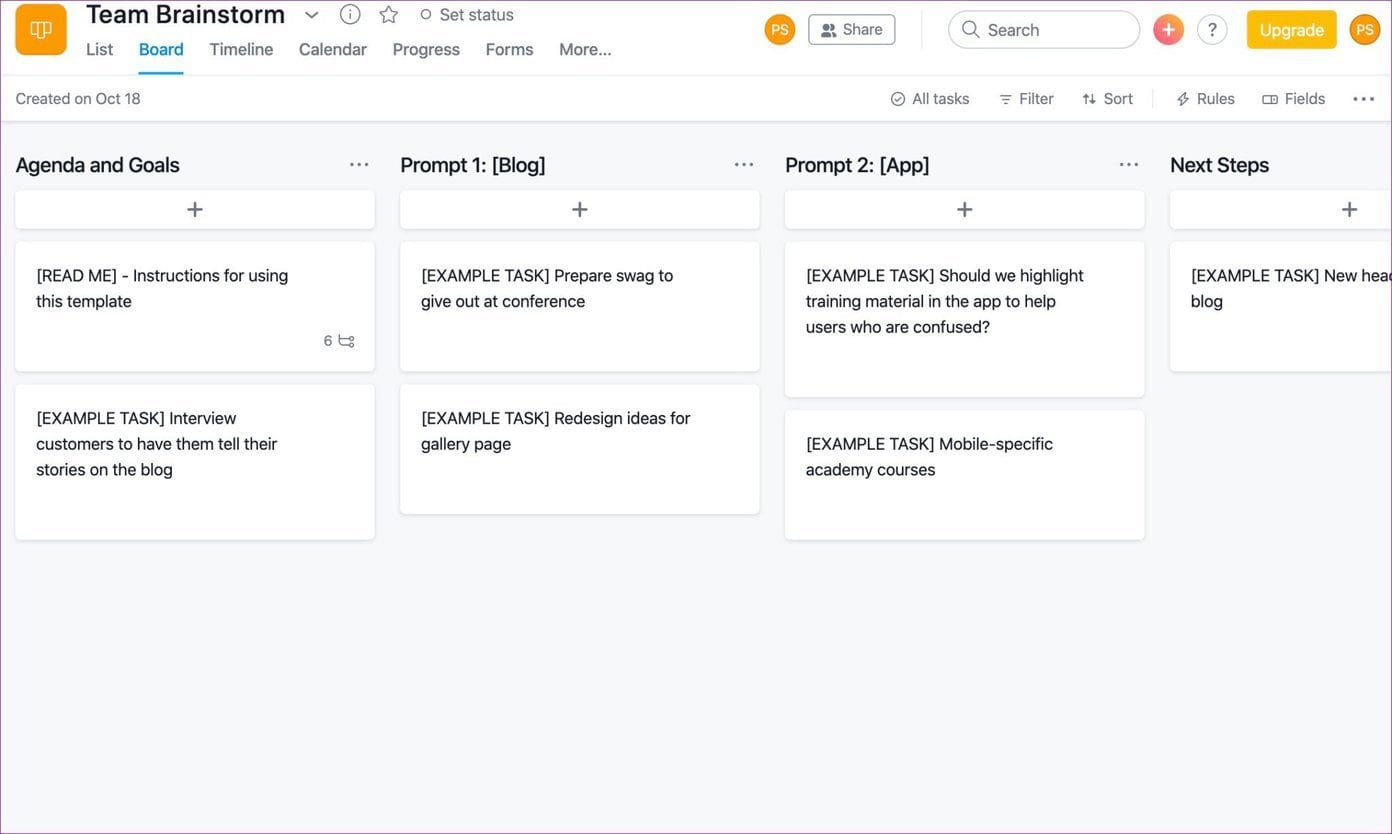Open the Prepare swag task card
This screenshot has width=1392, height=834.
coord(580,306)
